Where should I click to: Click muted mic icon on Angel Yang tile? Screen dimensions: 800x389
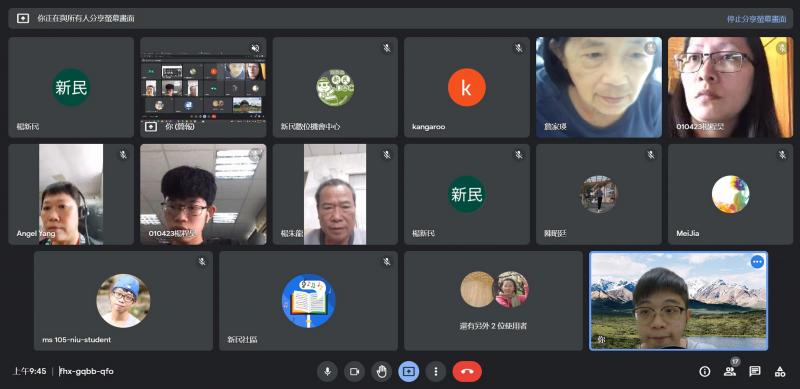[x=123, y=155]
